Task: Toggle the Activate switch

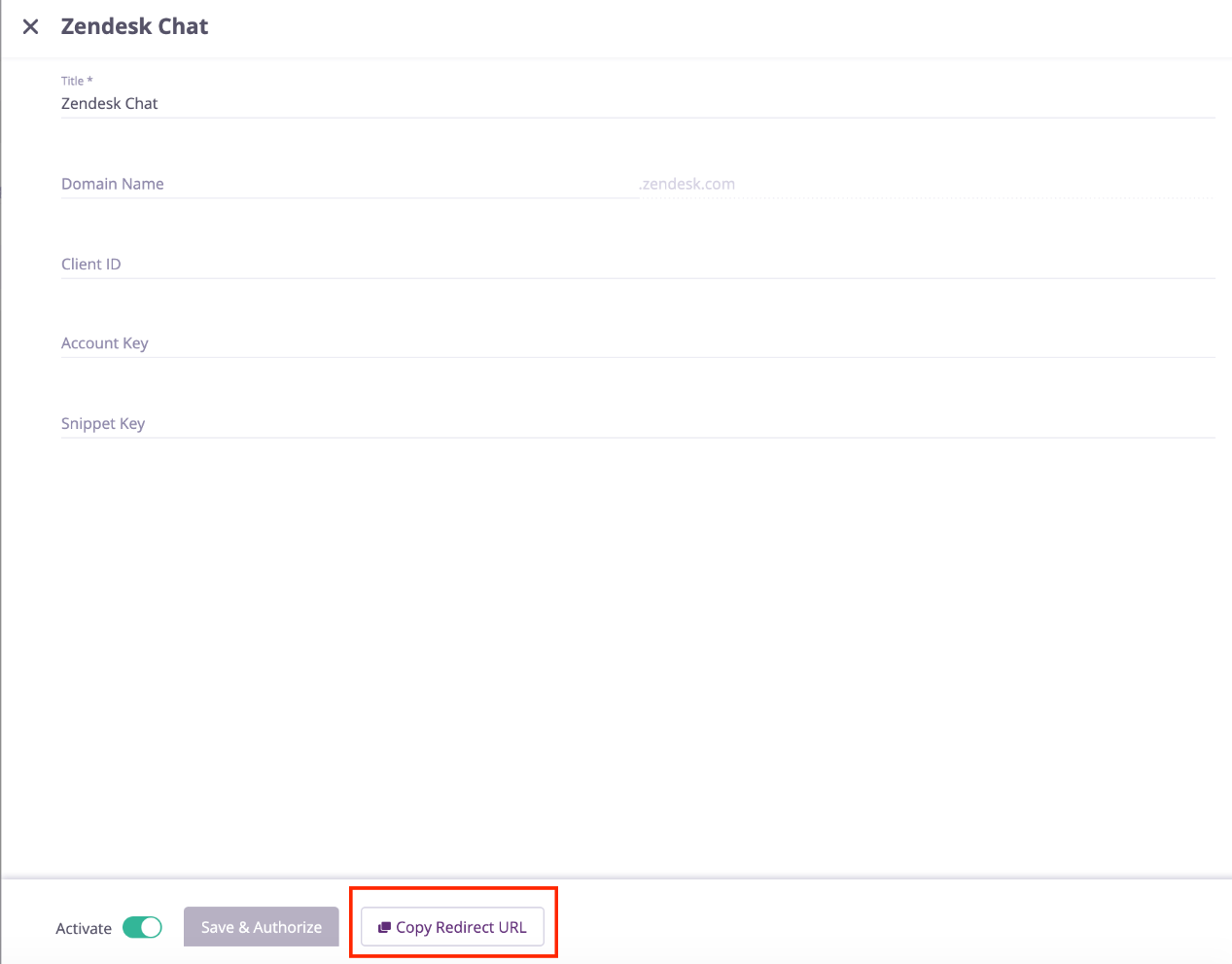Action: tap(142, 928)
